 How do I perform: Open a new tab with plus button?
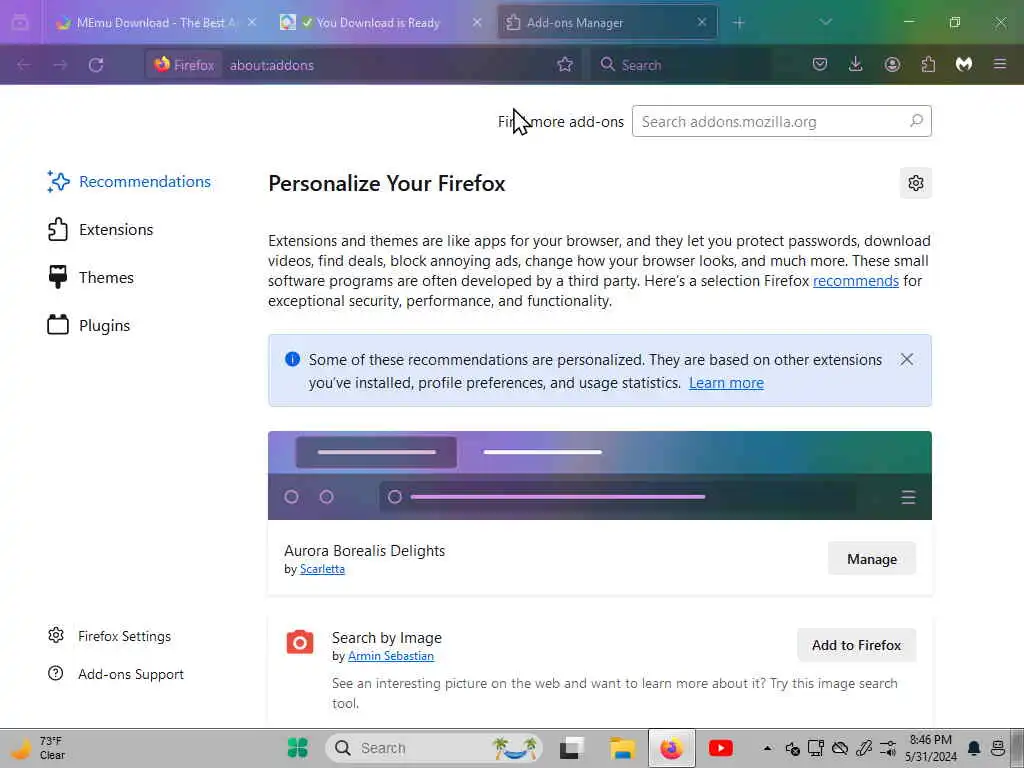pos(739,23)
